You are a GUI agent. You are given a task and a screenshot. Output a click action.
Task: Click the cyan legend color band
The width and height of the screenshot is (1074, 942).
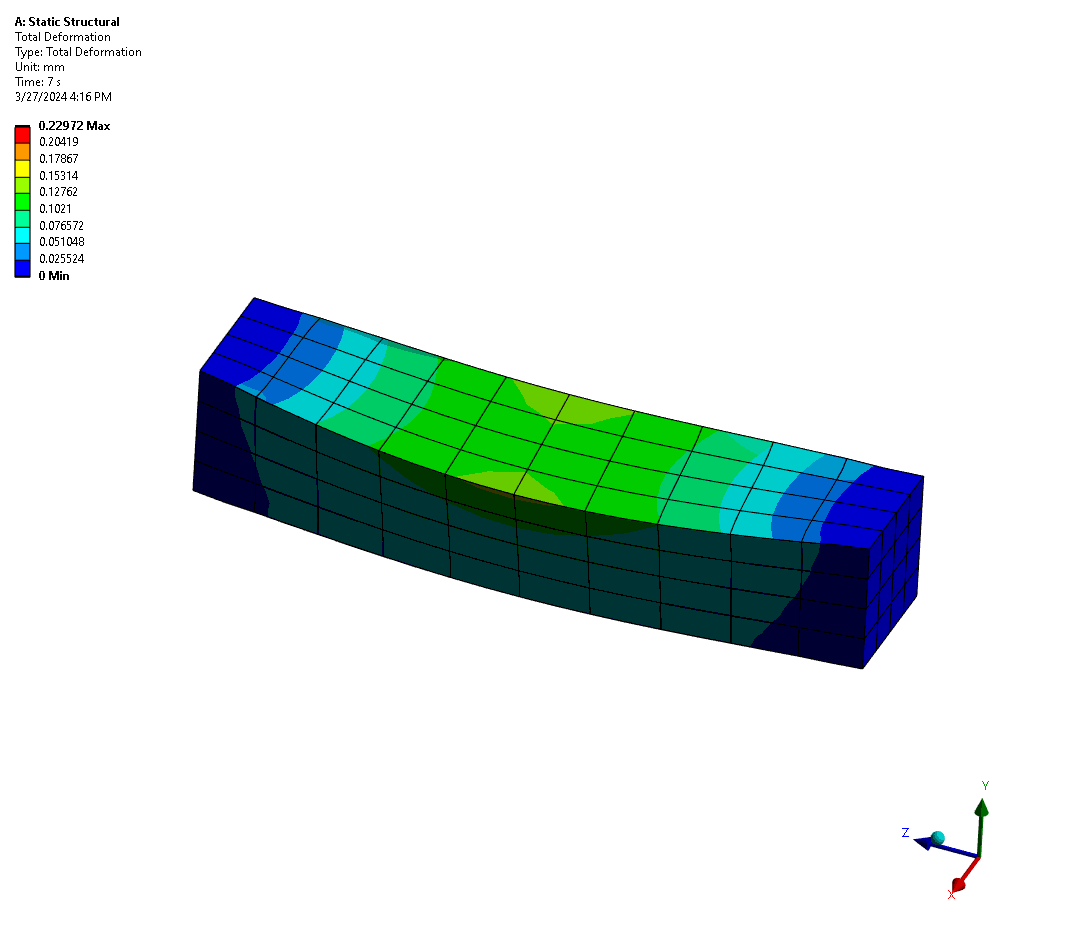23,235
